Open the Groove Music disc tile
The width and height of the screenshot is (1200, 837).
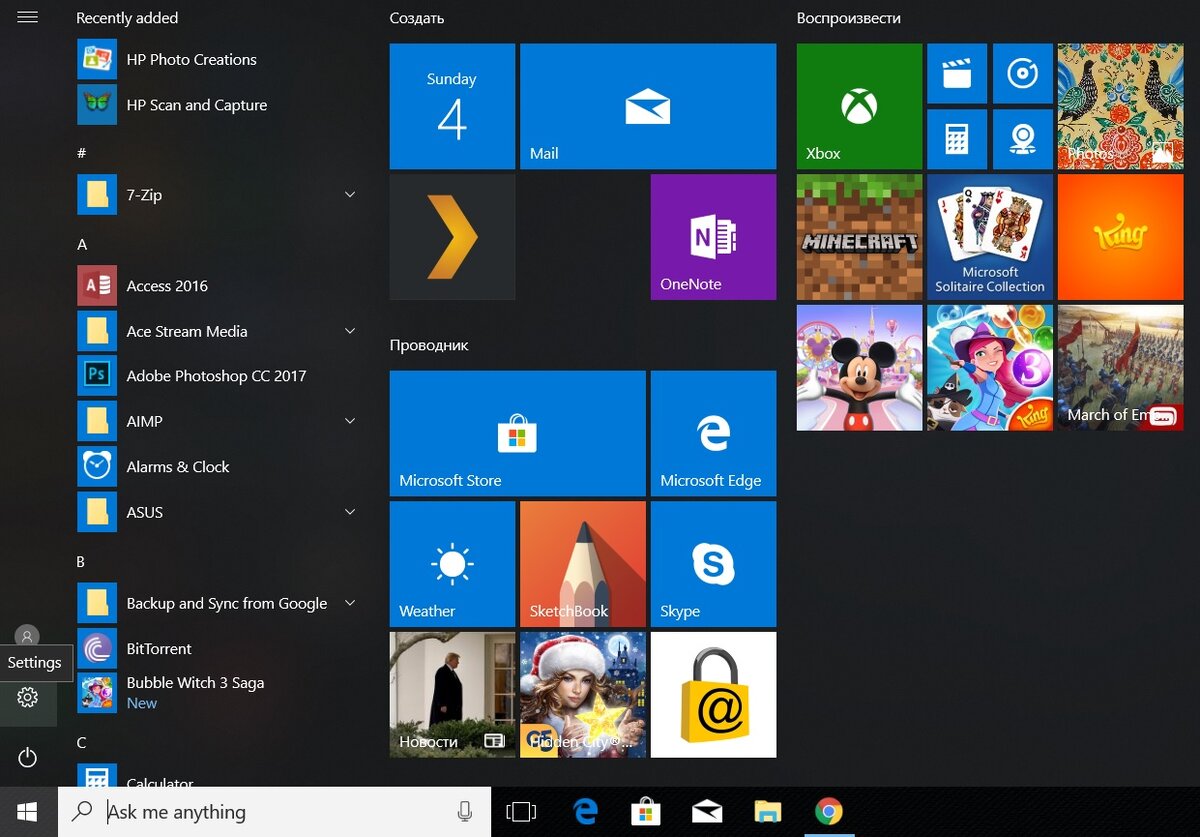pyautogui.click(x=1022, y=73)
